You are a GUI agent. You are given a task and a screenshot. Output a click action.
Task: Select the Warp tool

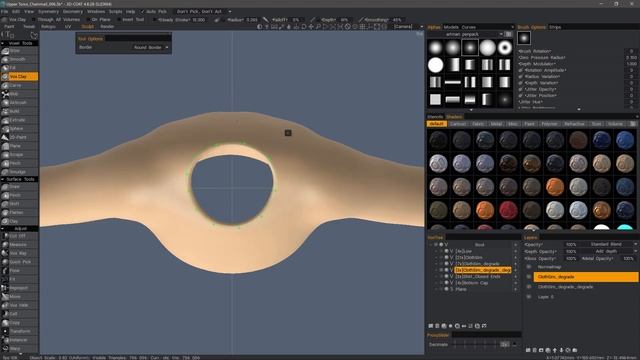[20, 349]
